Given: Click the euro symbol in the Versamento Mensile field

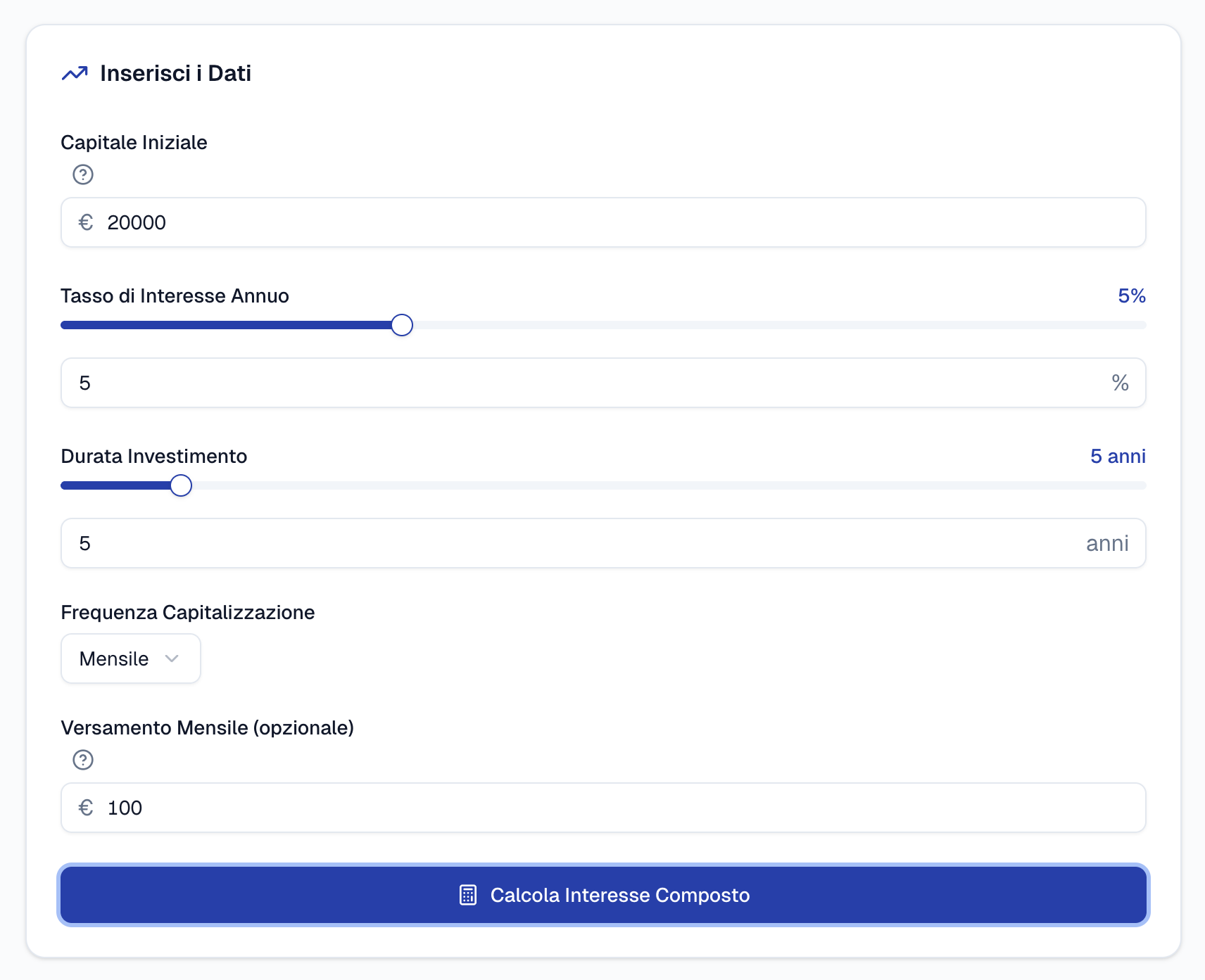Looking at the screenshot, I should click(86, 808).
